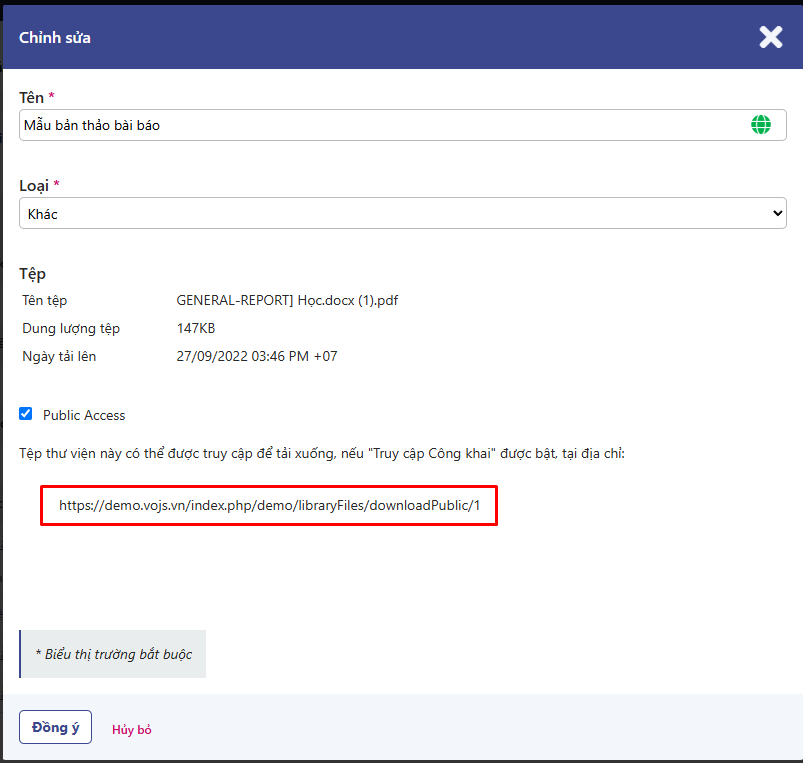Open the Loại dropdown showing Khác
Screen dimensions: 803x763
pos(400,213)
